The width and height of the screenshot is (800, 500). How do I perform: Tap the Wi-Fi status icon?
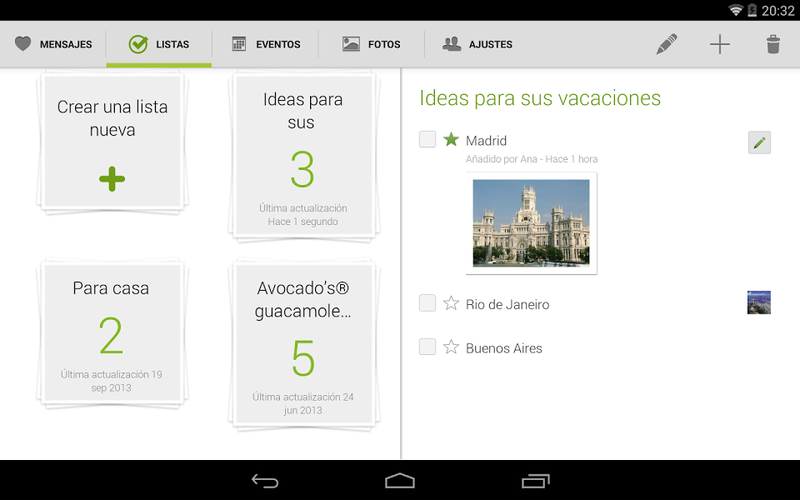736,10
